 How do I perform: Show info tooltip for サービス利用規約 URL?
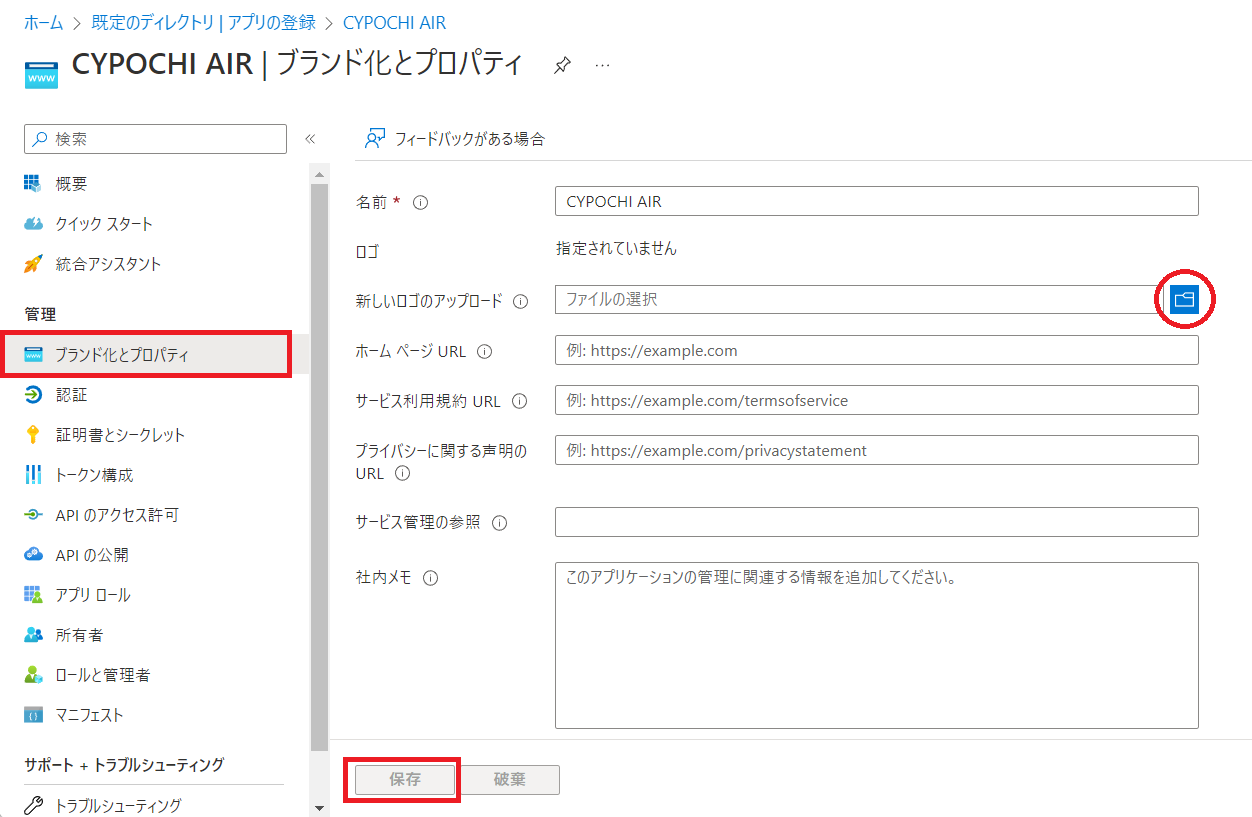tap(519, 402)
